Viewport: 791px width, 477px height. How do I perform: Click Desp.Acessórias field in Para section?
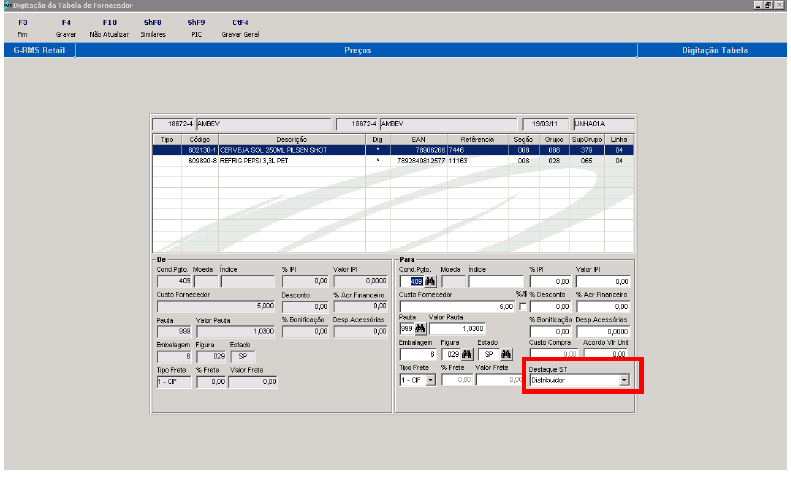coord(602,331)
